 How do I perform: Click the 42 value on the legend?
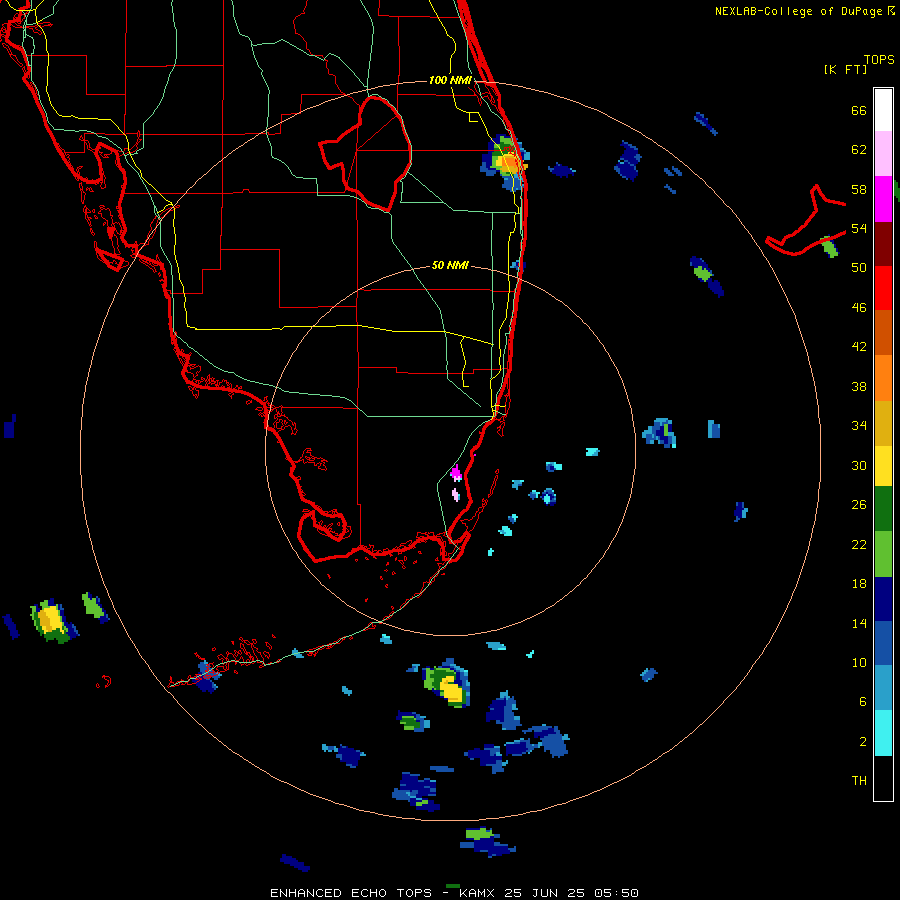(859, 347)
